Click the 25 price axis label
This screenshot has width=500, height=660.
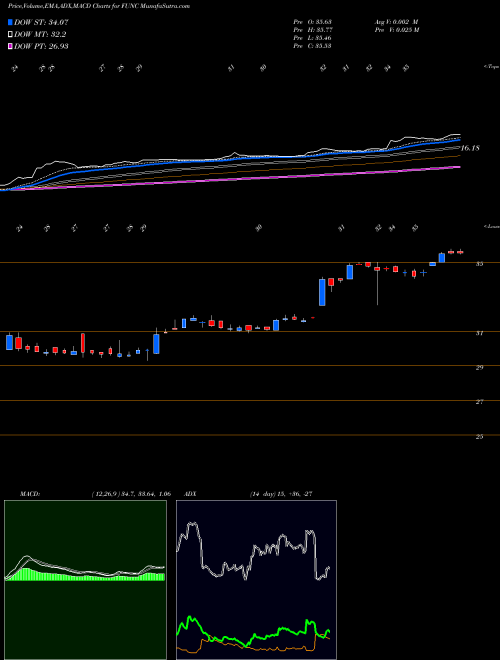479,437
